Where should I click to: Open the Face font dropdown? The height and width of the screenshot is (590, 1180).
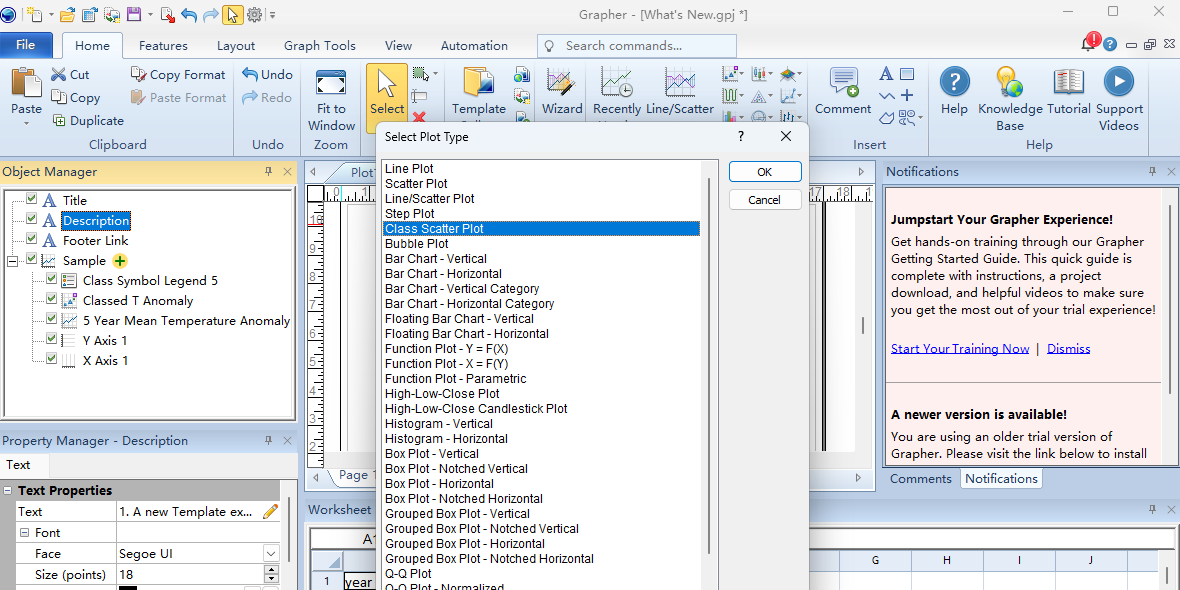[270, 554]
